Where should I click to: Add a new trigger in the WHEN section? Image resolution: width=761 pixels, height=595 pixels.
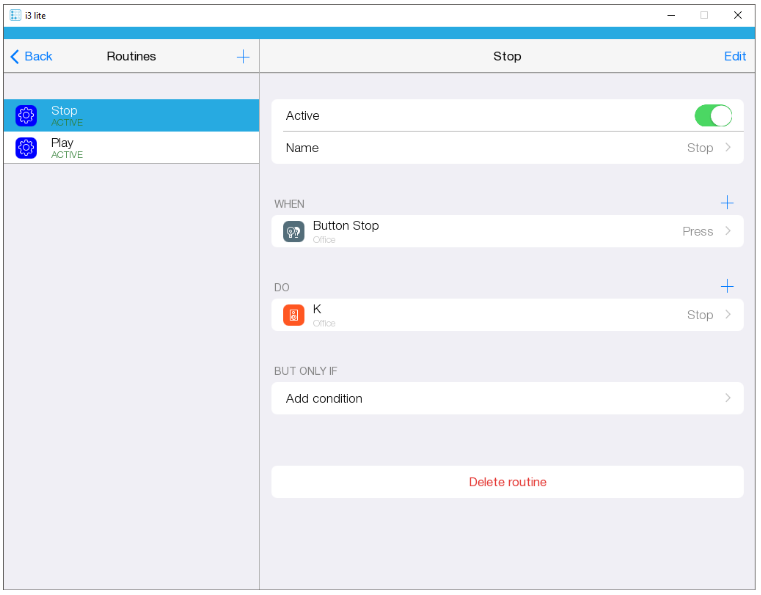727,203
